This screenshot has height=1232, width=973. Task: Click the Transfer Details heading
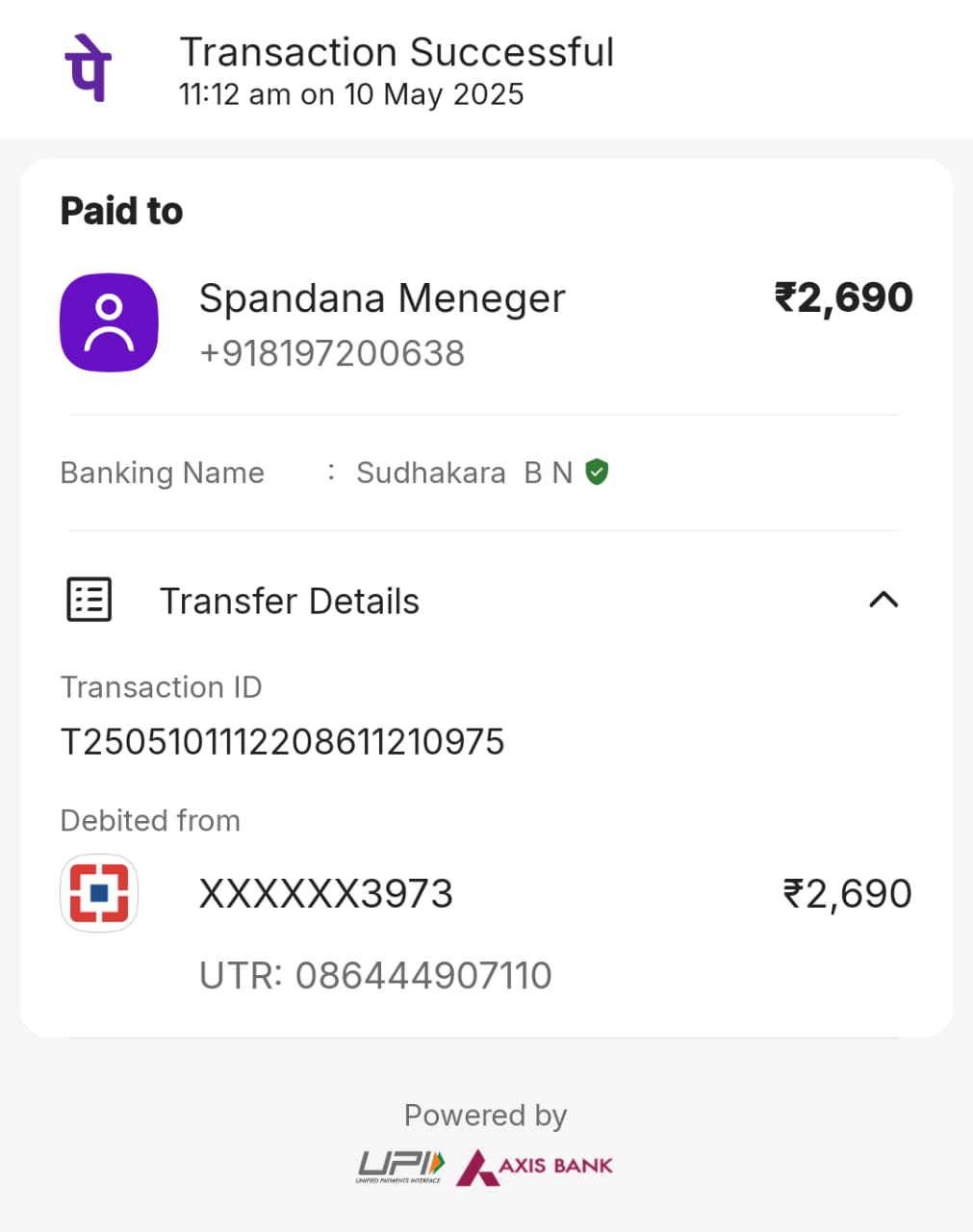click(289, 601)
